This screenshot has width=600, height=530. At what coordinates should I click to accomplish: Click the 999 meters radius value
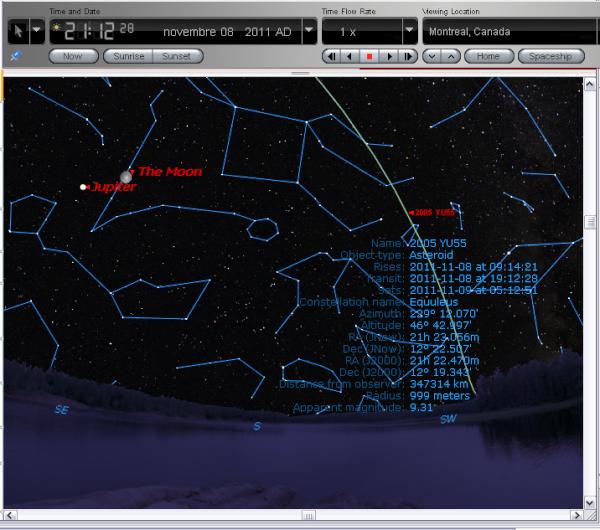[x=439, y=396]
